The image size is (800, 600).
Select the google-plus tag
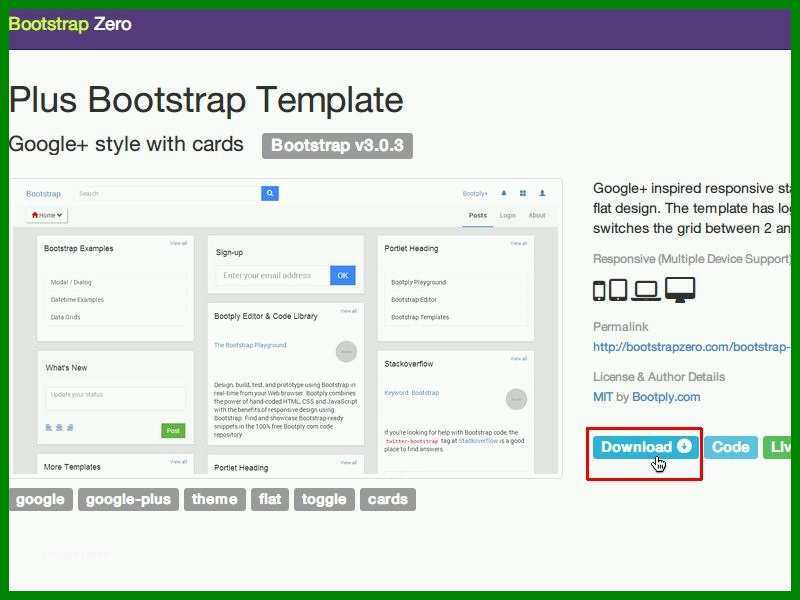pyautogui.click(x=128, y=499)
